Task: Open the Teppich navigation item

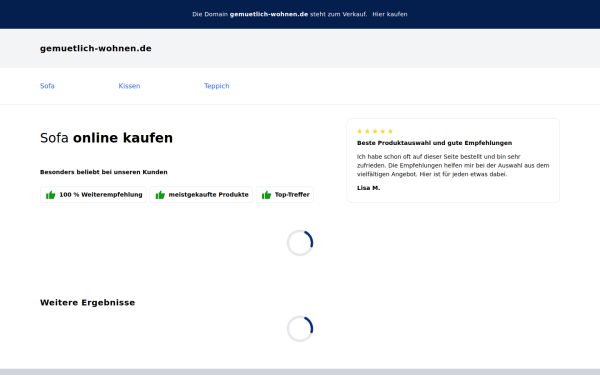Action: click(217, 86)
